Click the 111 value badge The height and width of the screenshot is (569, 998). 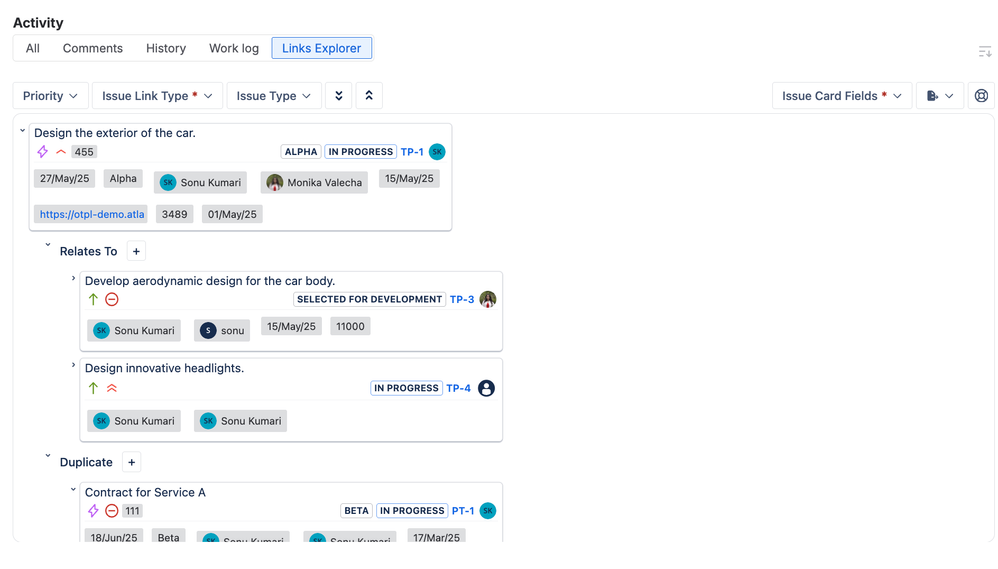point(132,511)
